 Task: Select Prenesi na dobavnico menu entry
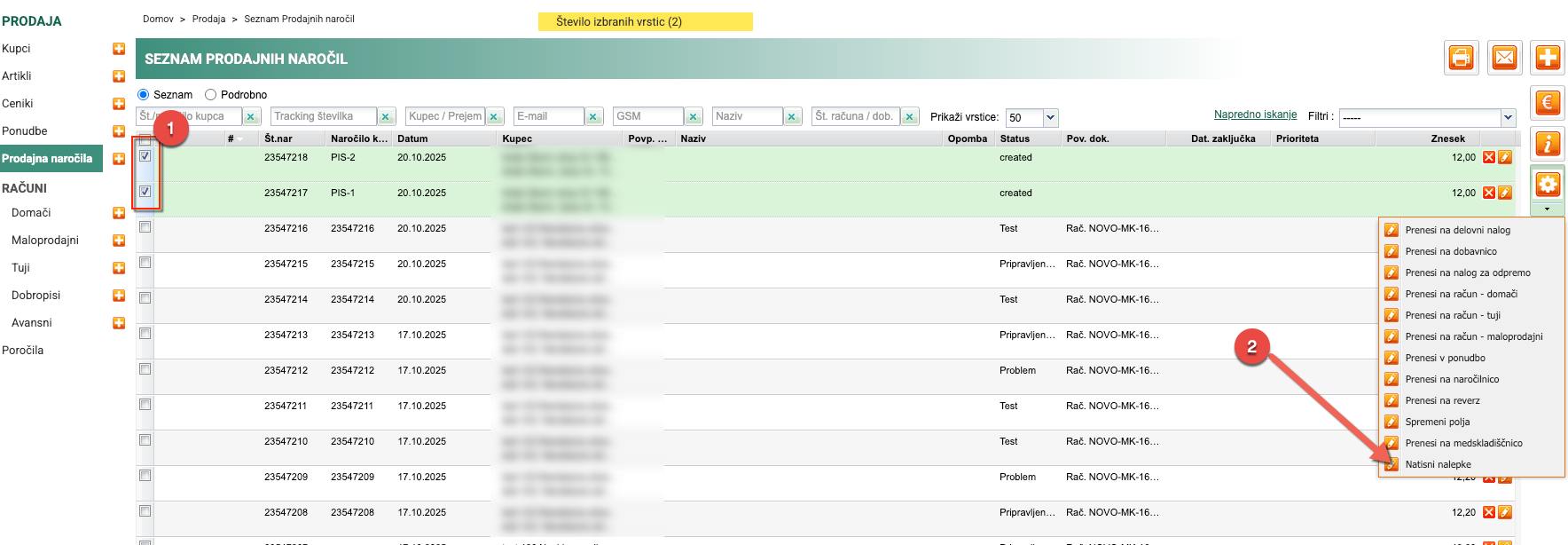coord(1450,251)
